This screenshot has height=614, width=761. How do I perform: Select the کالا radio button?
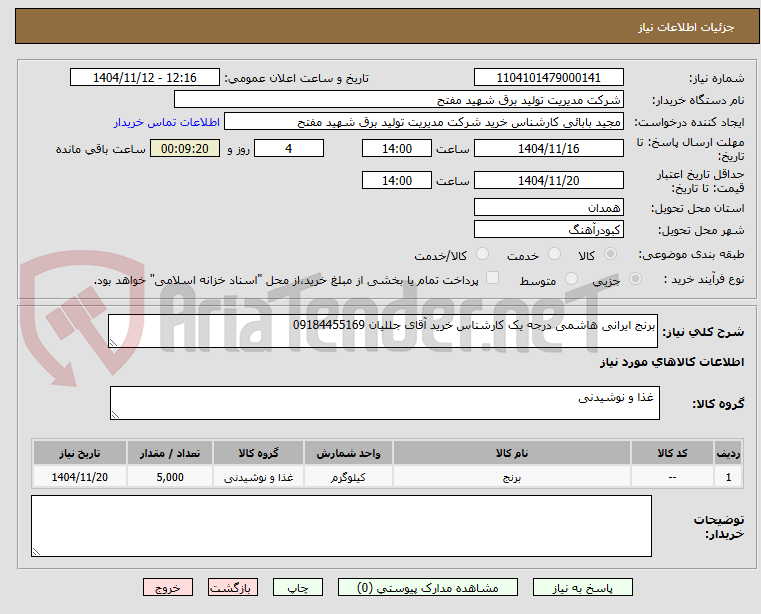coord(611,254)
